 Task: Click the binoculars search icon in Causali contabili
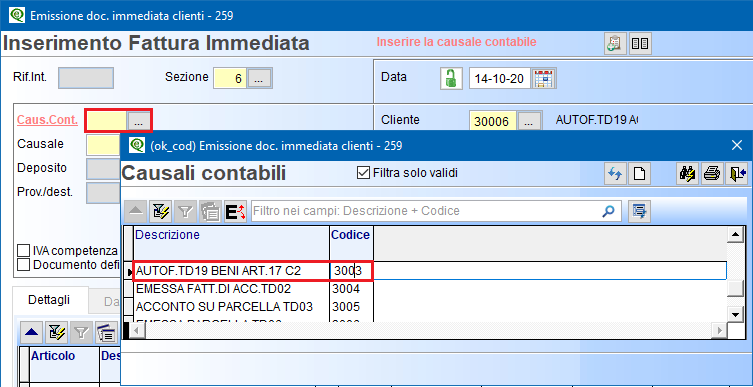coord(688,174)
